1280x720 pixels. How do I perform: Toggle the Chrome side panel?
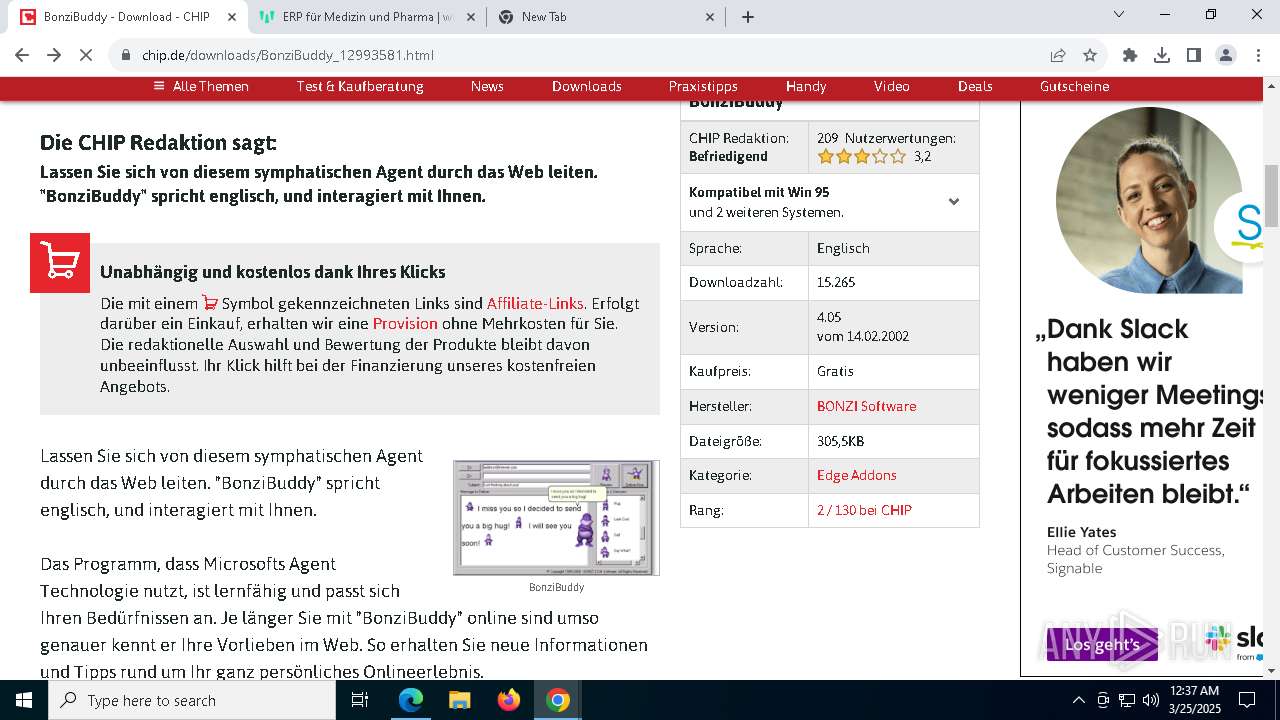pos(1194,55)
